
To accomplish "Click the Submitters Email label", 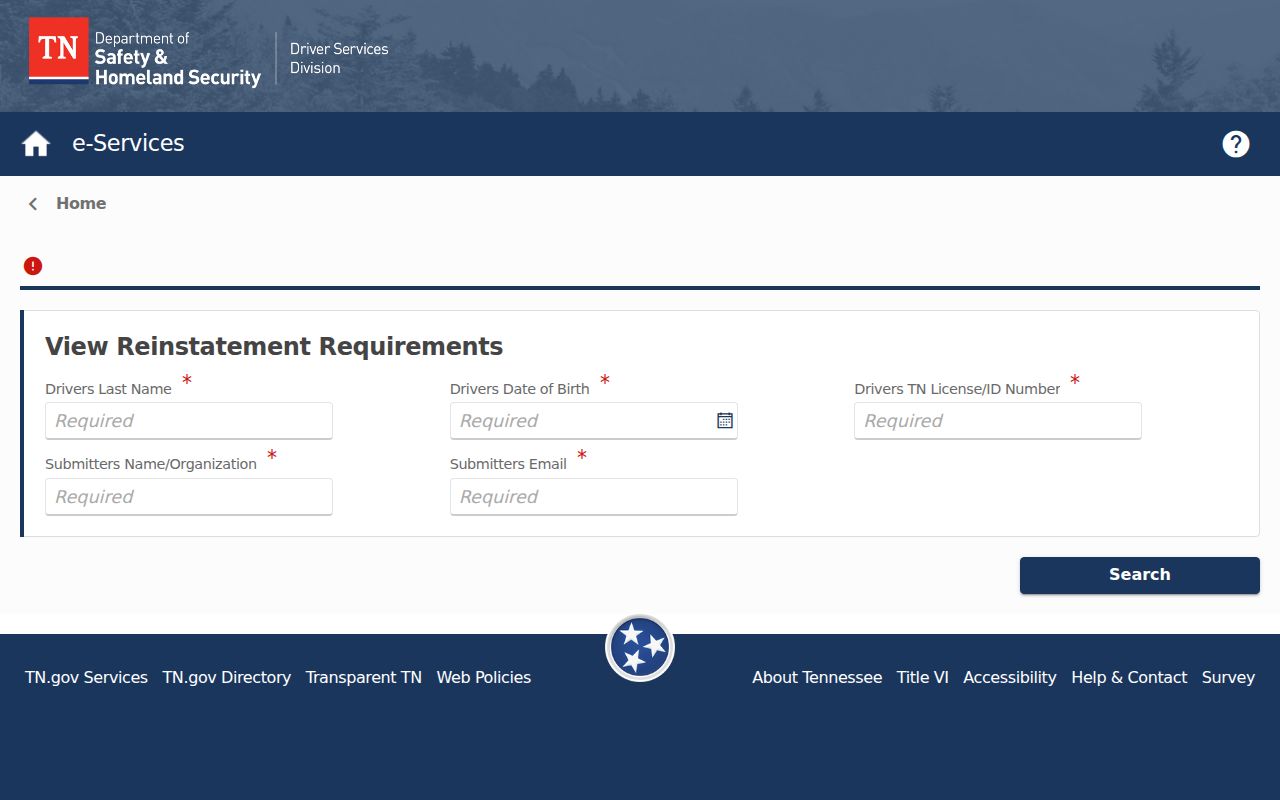I will click(508, 464).
